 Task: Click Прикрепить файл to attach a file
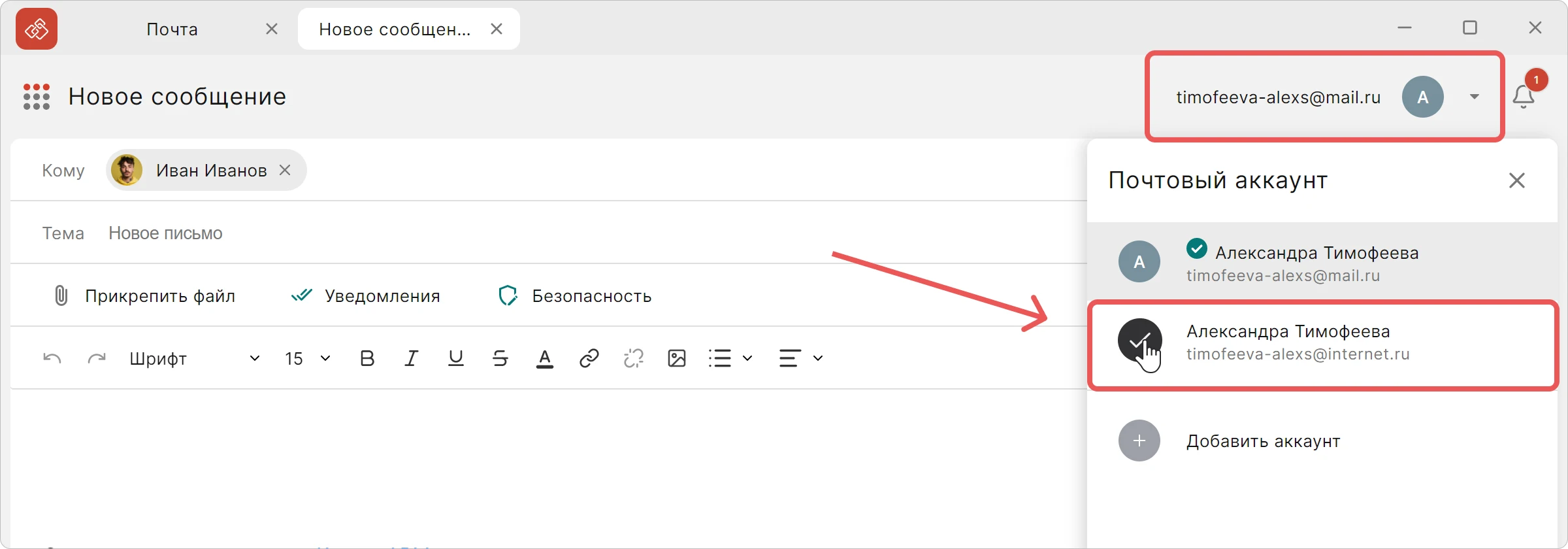(144, 296)
